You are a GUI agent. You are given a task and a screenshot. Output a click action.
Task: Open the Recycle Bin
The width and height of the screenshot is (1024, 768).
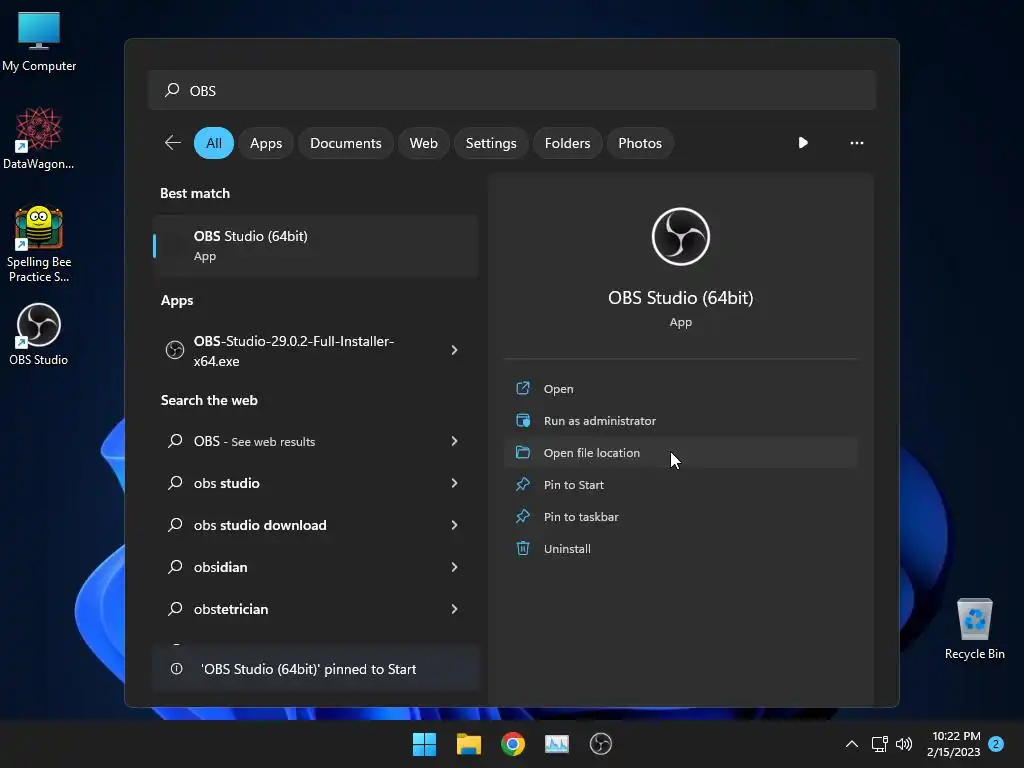click(x=974, y=628)
